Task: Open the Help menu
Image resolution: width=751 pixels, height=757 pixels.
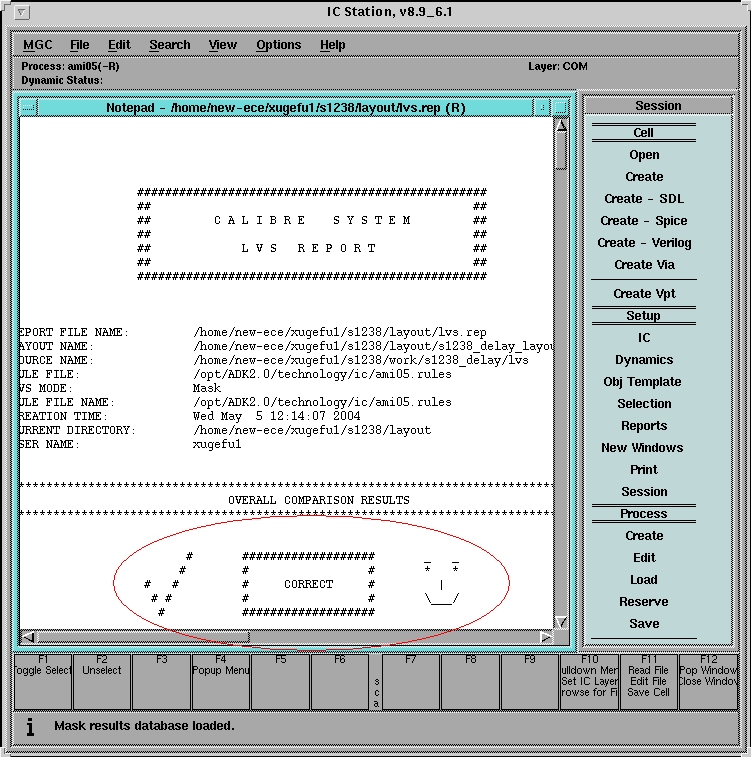Action: pos(333,45)
